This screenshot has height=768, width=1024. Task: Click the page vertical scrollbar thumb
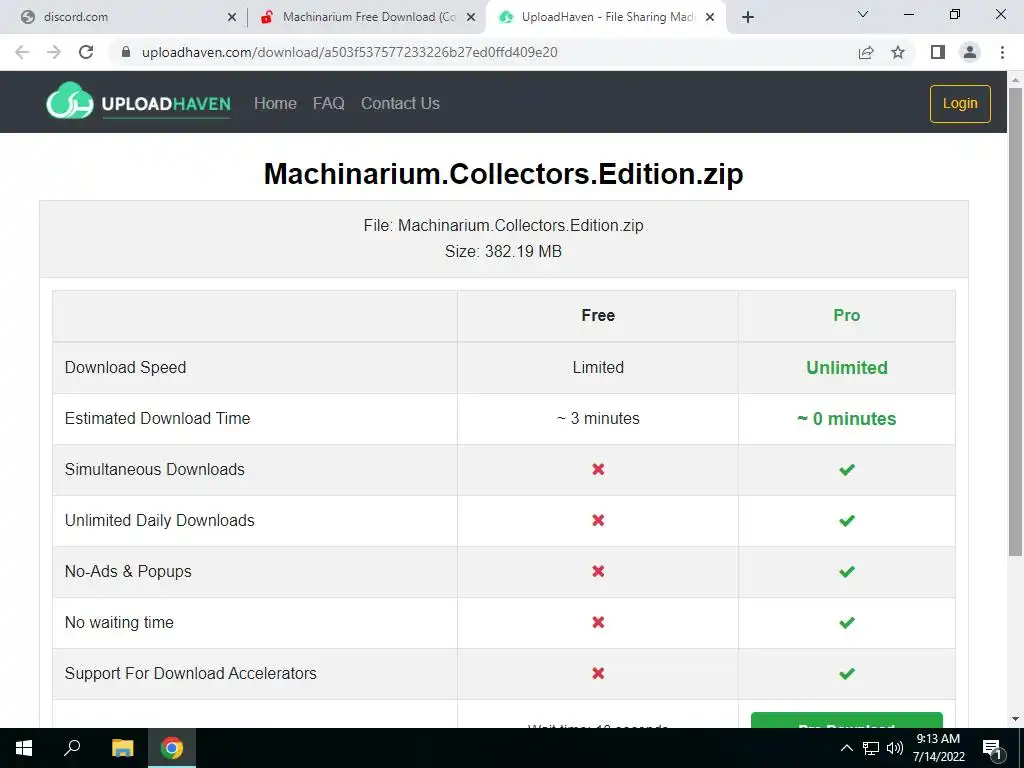[1015, 320]
